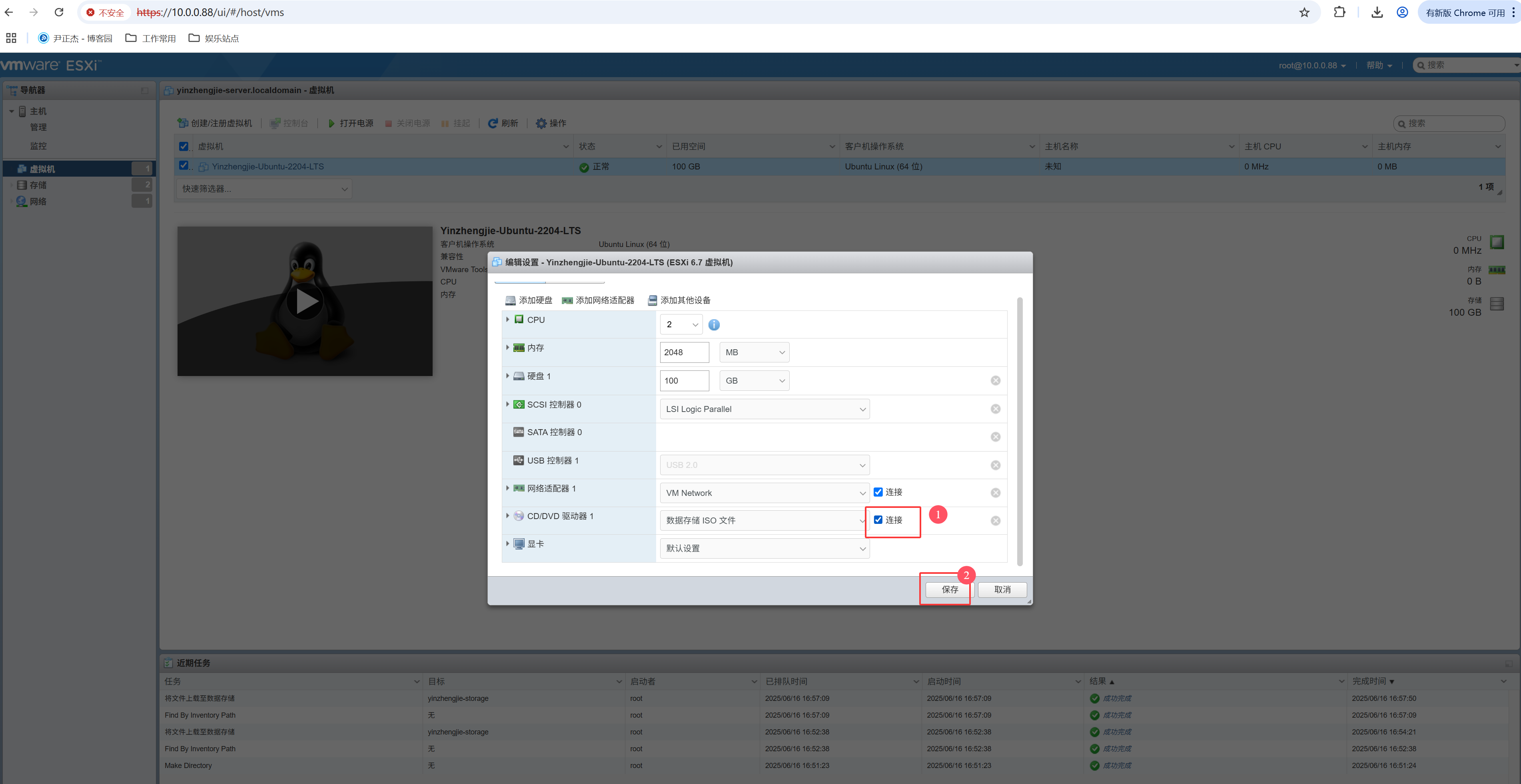Toggle the Yinzhengjie-Ubuntu-2204-LTS row checkbox

[184, 166]
